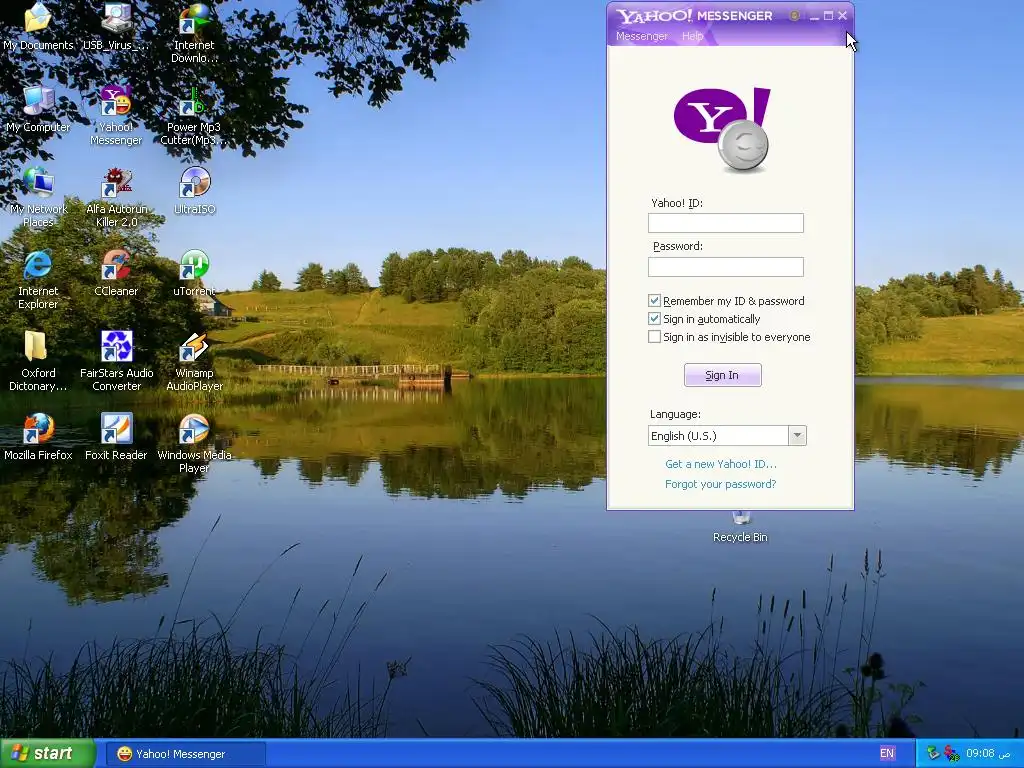The image size is (1024, 768).
Task: Open Get a new Yahoo! ID link
Action: (721, 464)
